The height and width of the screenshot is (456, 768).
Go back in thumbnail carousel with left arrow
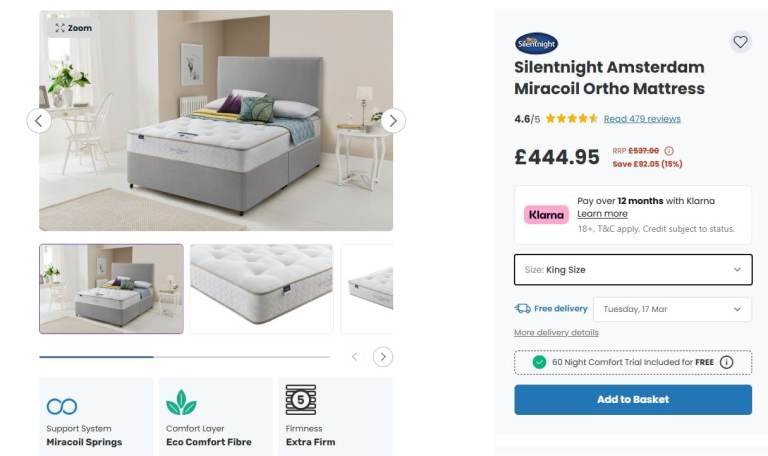[x=355, y=357]
